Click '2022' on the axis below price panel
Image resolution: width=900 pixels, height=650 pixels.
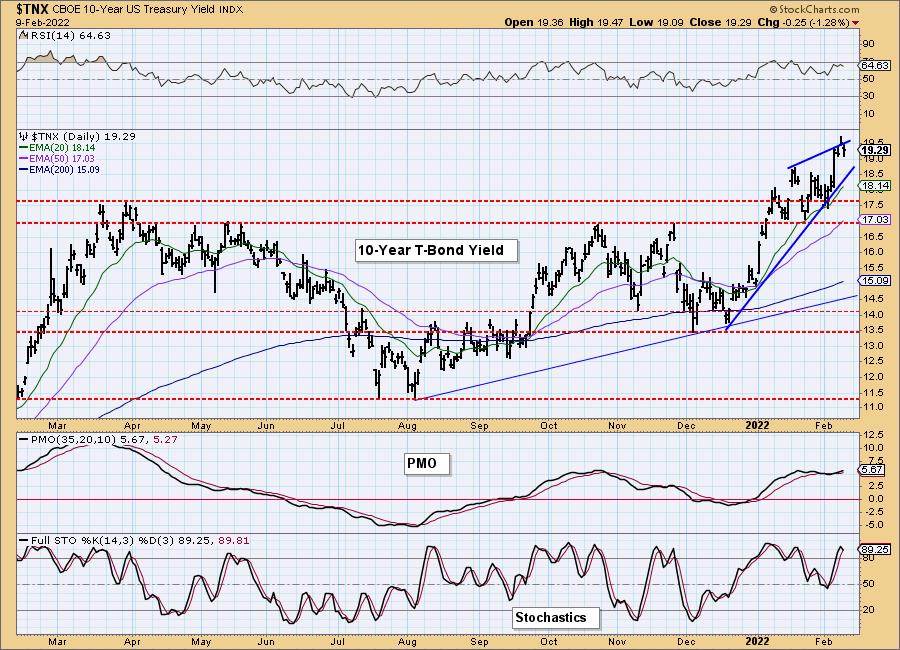(x=757, y=425)
